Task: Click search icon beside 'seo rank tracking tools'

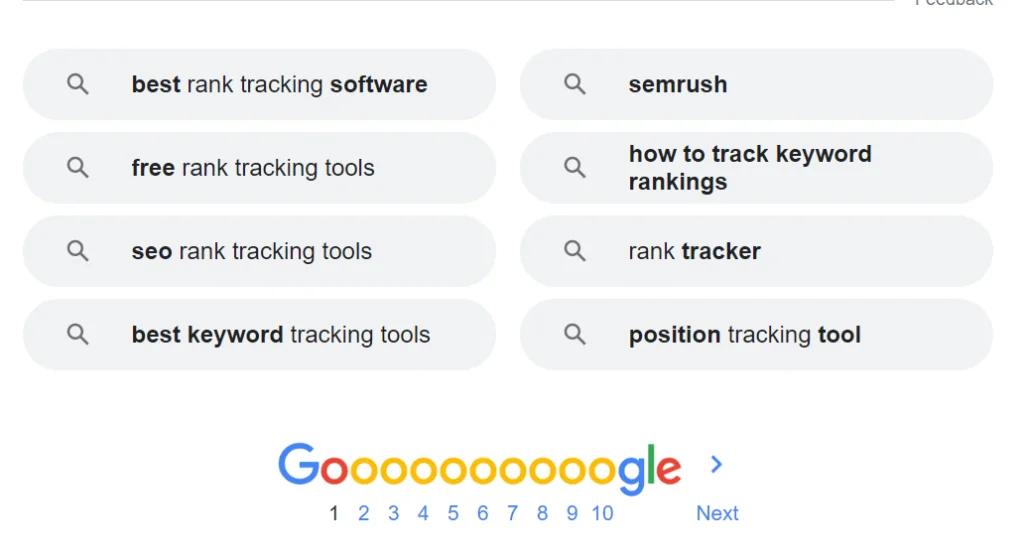Action: point(78,251)
